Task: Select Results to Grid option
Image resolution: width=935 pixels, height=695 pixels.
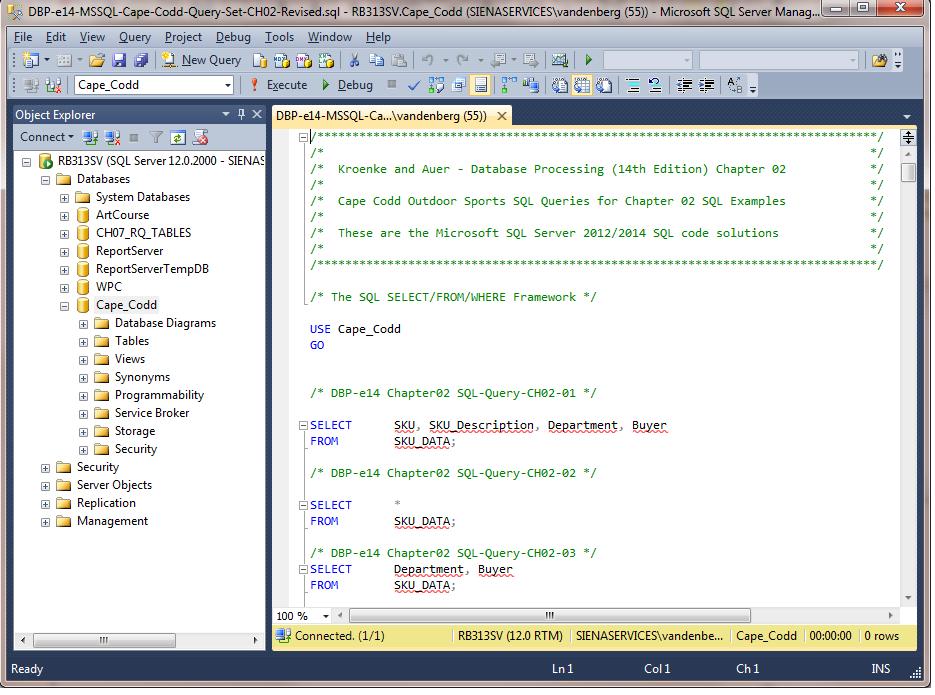Action: coord(581,86)
